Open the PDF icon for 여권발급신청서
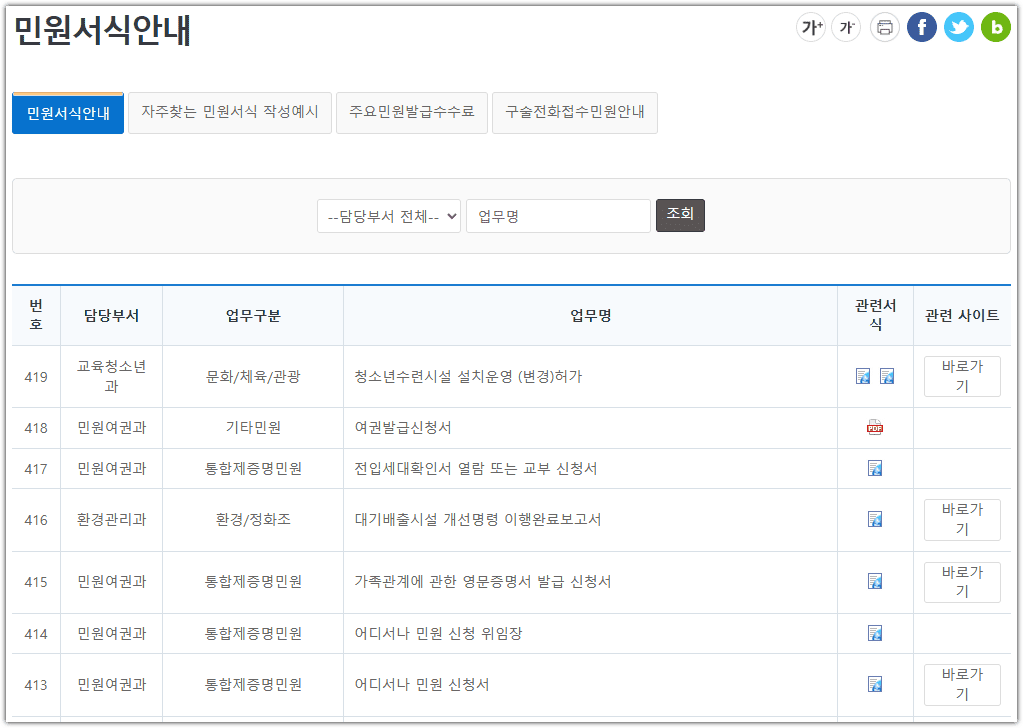The width and height of the screenshot is (1023, 728). click(874, 428)
